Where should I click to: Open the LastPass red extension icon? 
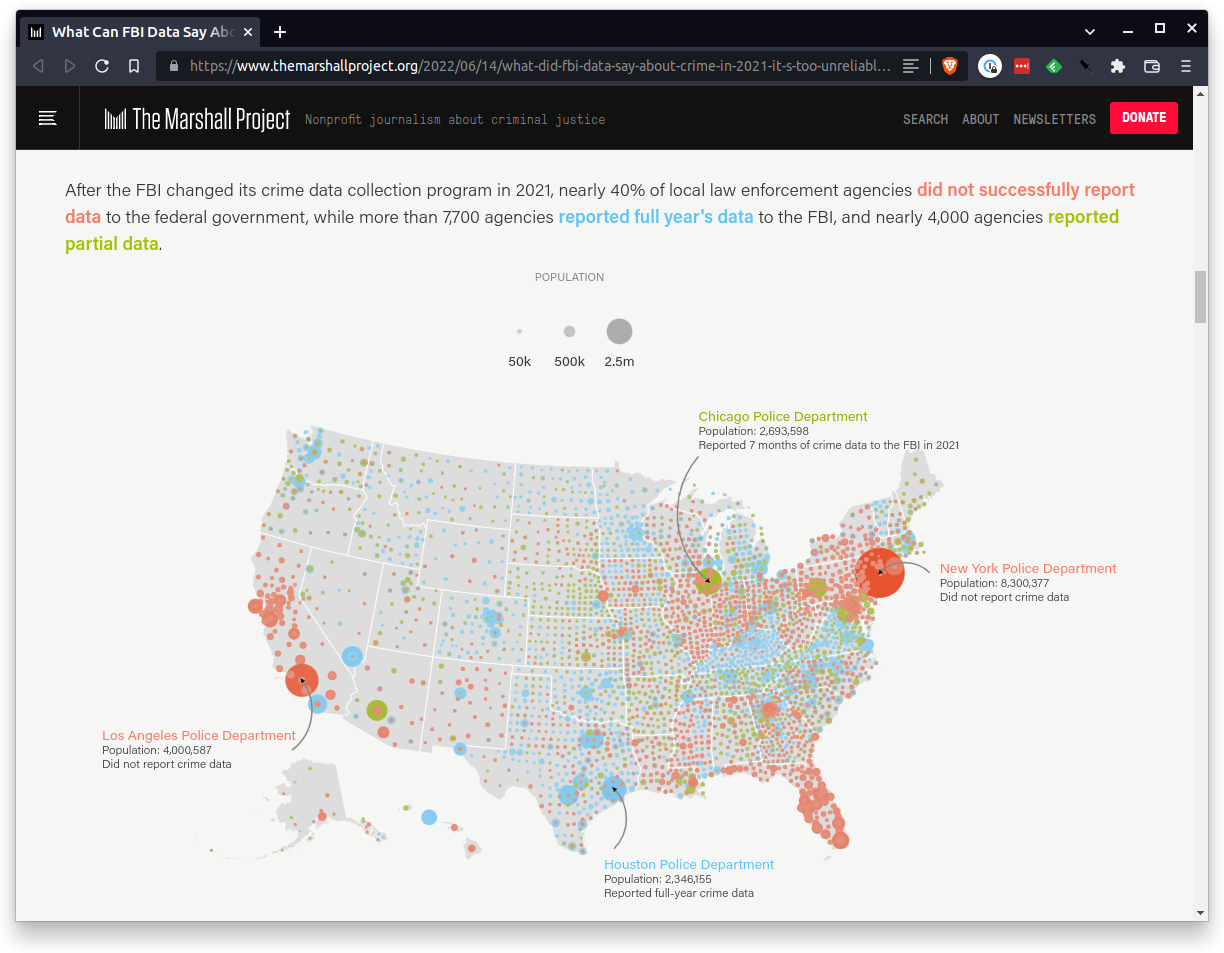pyautogui.click(x=1022, y=66)
